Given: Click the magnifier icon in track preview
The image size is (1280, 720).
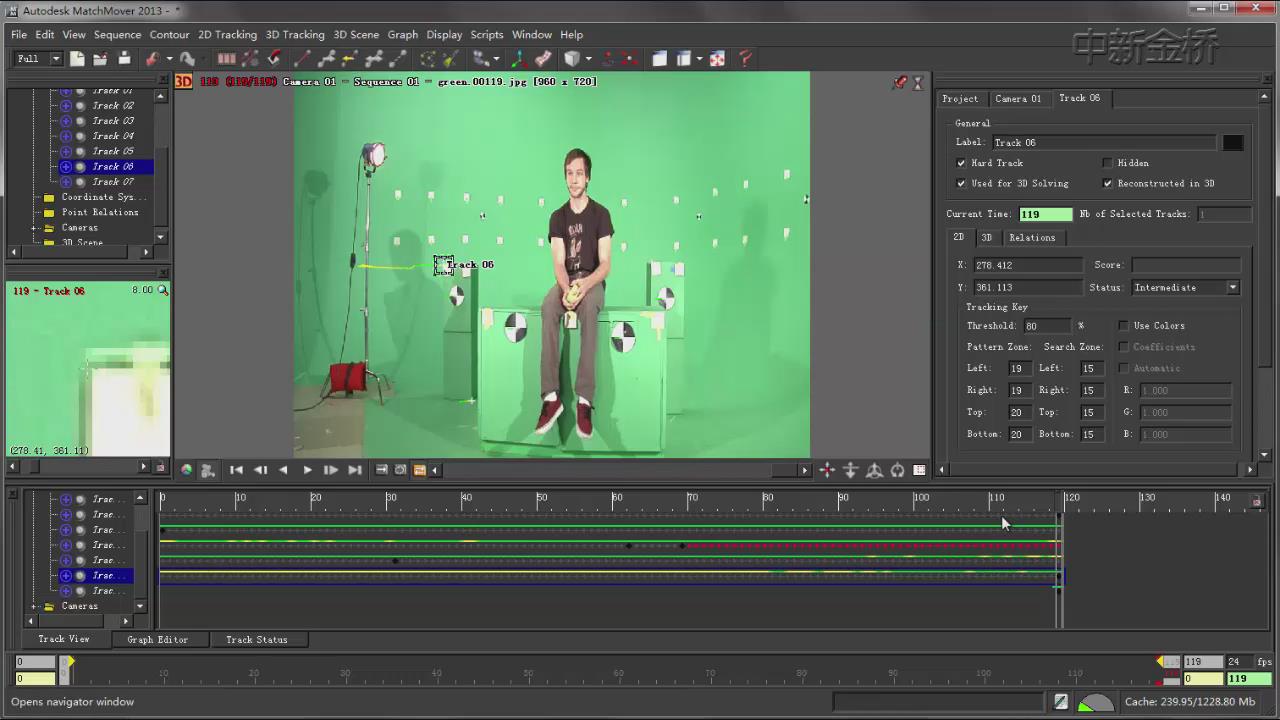Looking at the screenshot, I should [x=163, y=290].
